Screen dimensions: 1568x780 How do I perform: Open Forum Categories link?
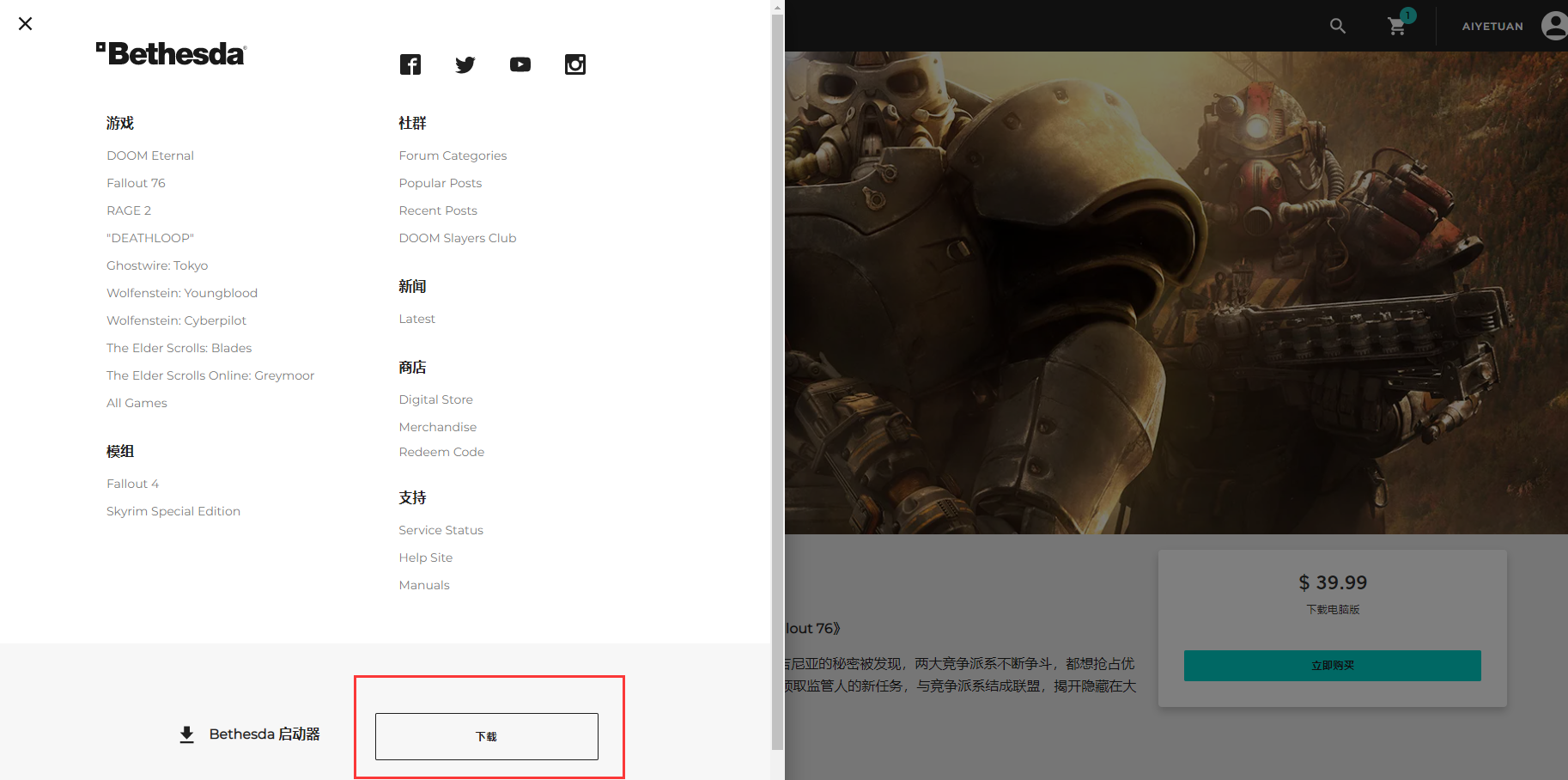[453, 155]
